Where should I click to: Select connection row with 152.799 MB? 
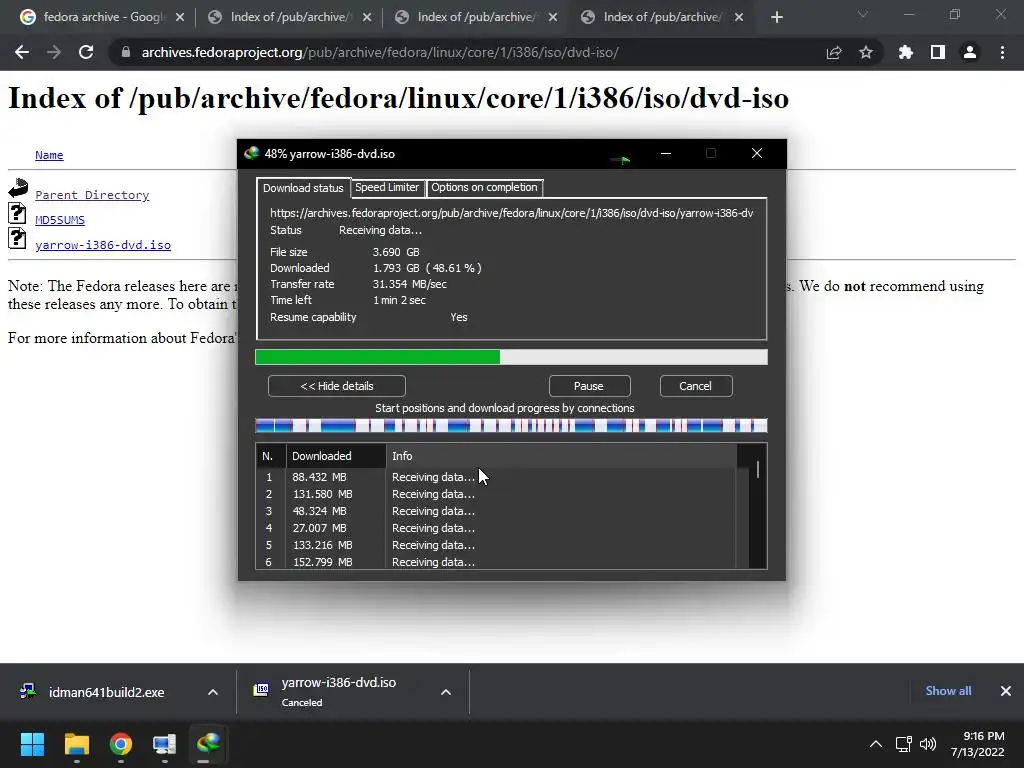click(496, 562)
